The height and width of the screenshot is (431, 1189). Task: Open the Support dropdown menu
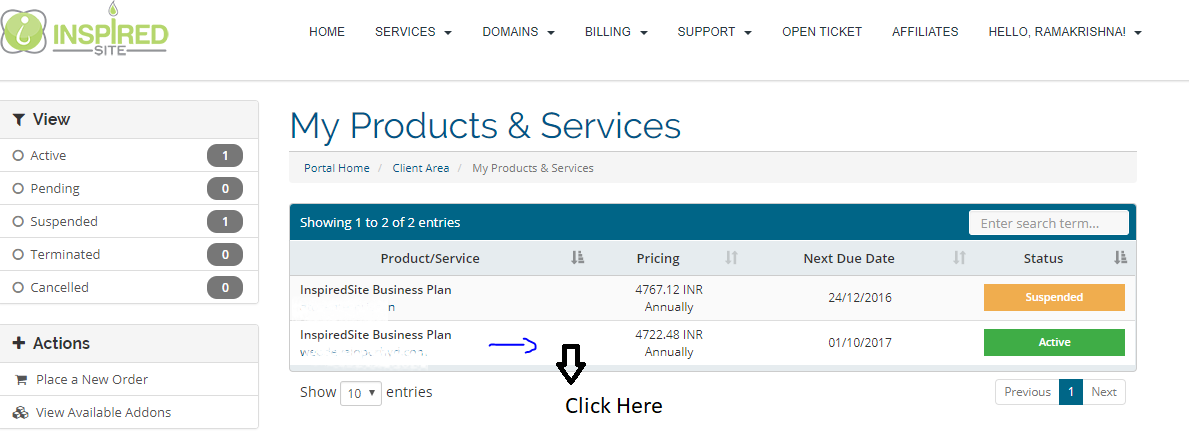pyautogui.click(x=714, y=32)
